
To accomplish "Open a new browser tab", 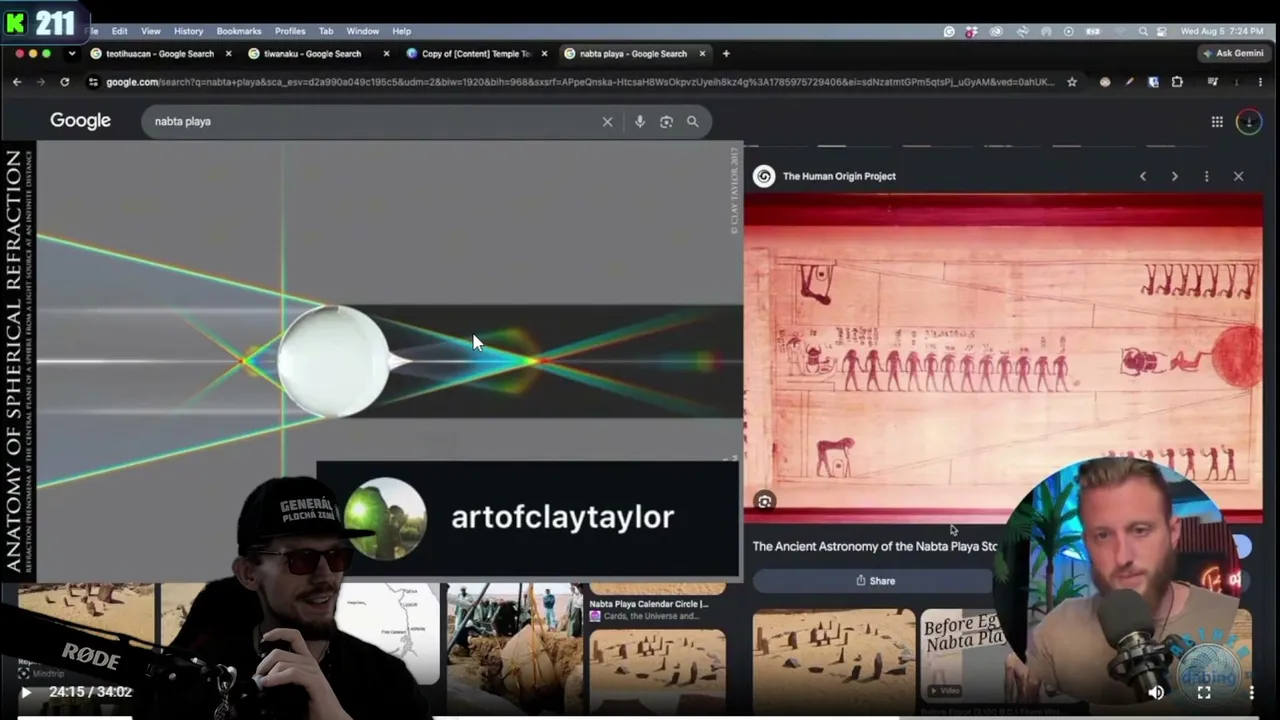I will coord(726,54).
